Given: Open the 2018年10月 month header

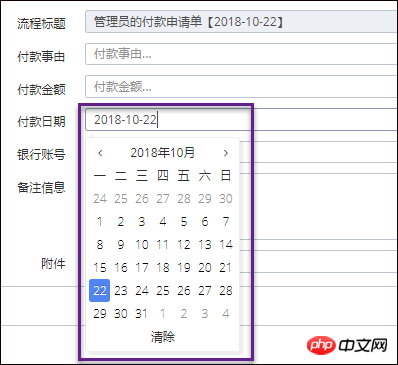Looking at the screenshot, I should click(x=163, y=153).
